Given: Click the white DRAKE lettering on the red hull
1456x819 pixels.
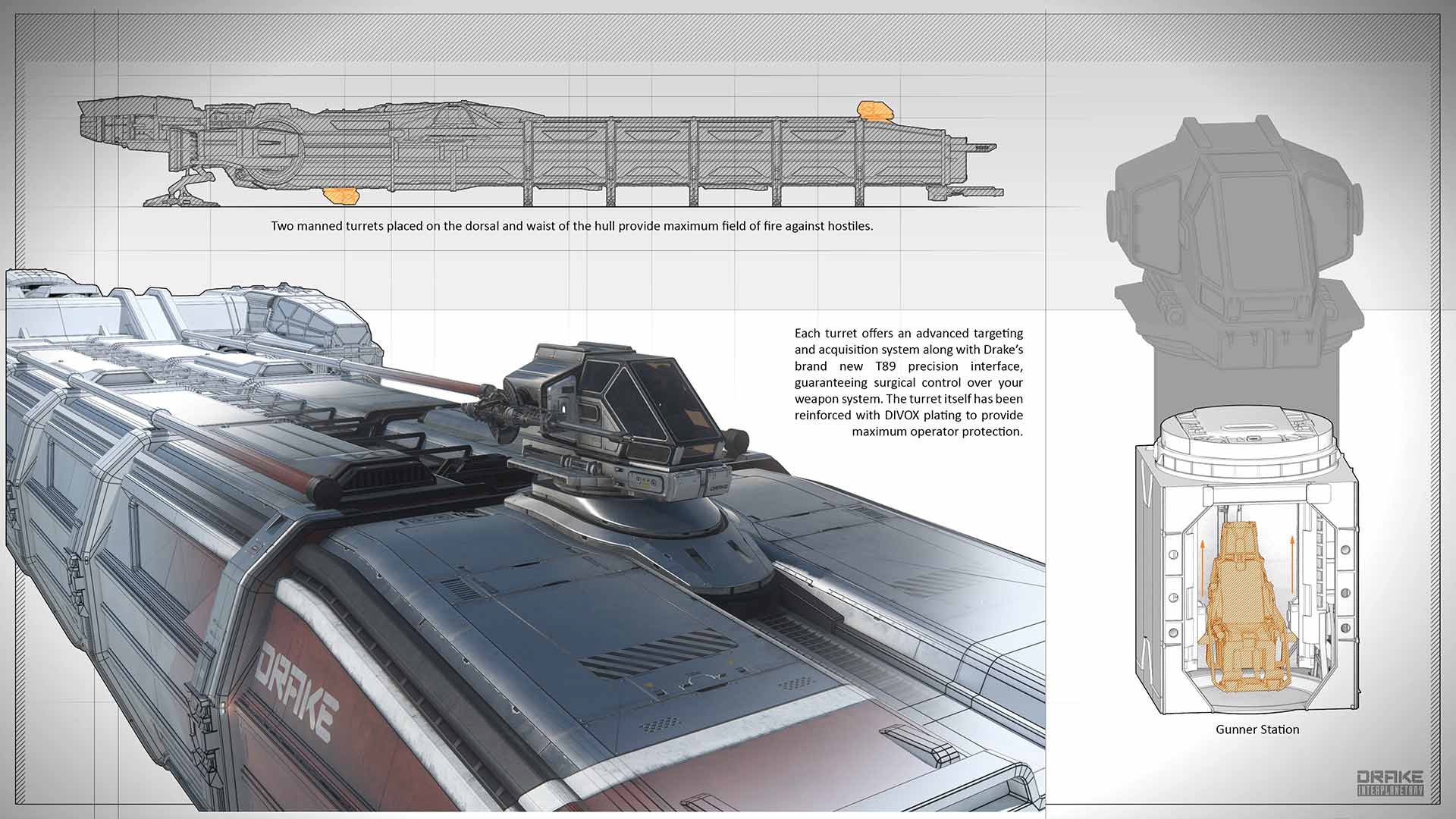Looking at the screenshot, I should 297,692.
